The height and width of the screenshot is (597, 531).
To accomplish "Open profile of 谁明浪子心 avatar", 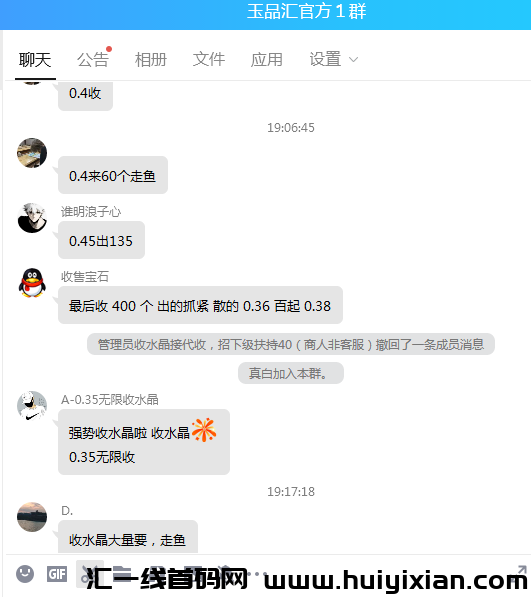I will pos(32,218).
